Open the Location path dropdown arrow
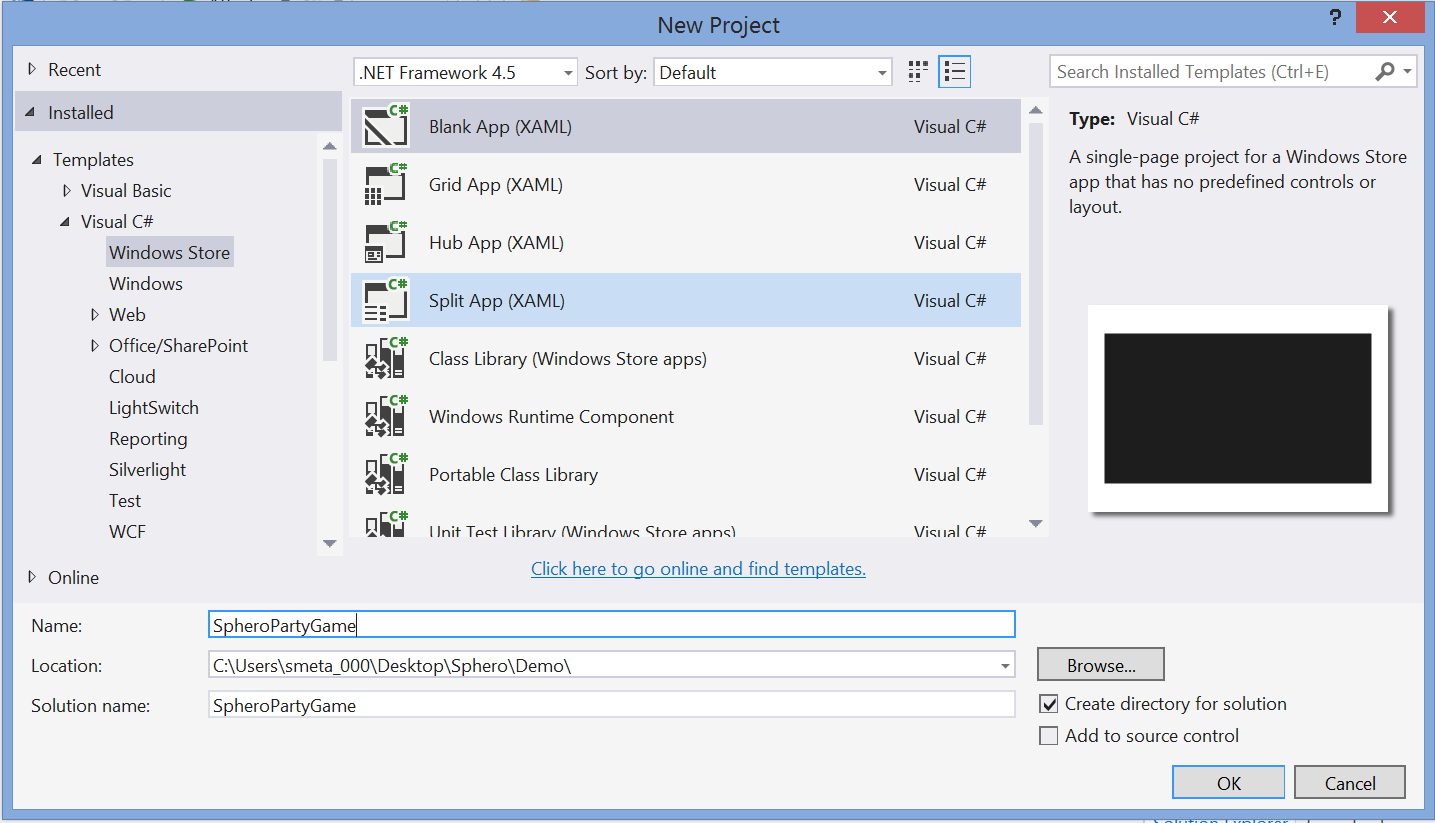The image size is (1435, 823). pyautogui.click(x=1005, y=665)
